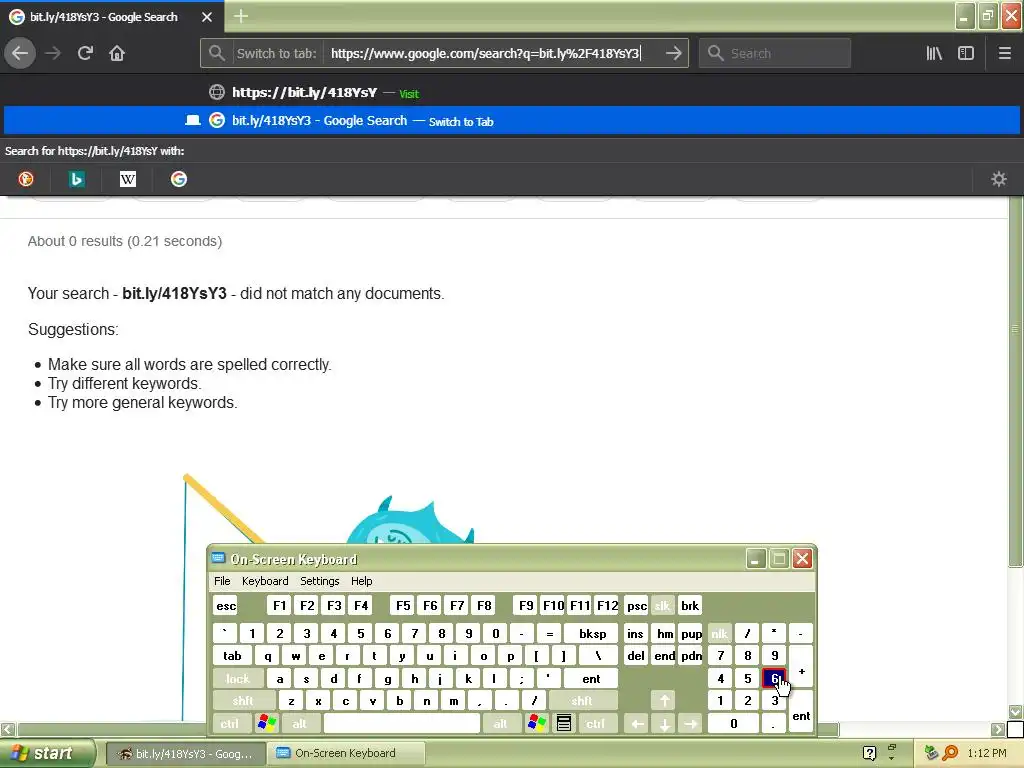
Task: Close the bit.ly/418YsY3 Google Search tab
Action: [206, 17]
